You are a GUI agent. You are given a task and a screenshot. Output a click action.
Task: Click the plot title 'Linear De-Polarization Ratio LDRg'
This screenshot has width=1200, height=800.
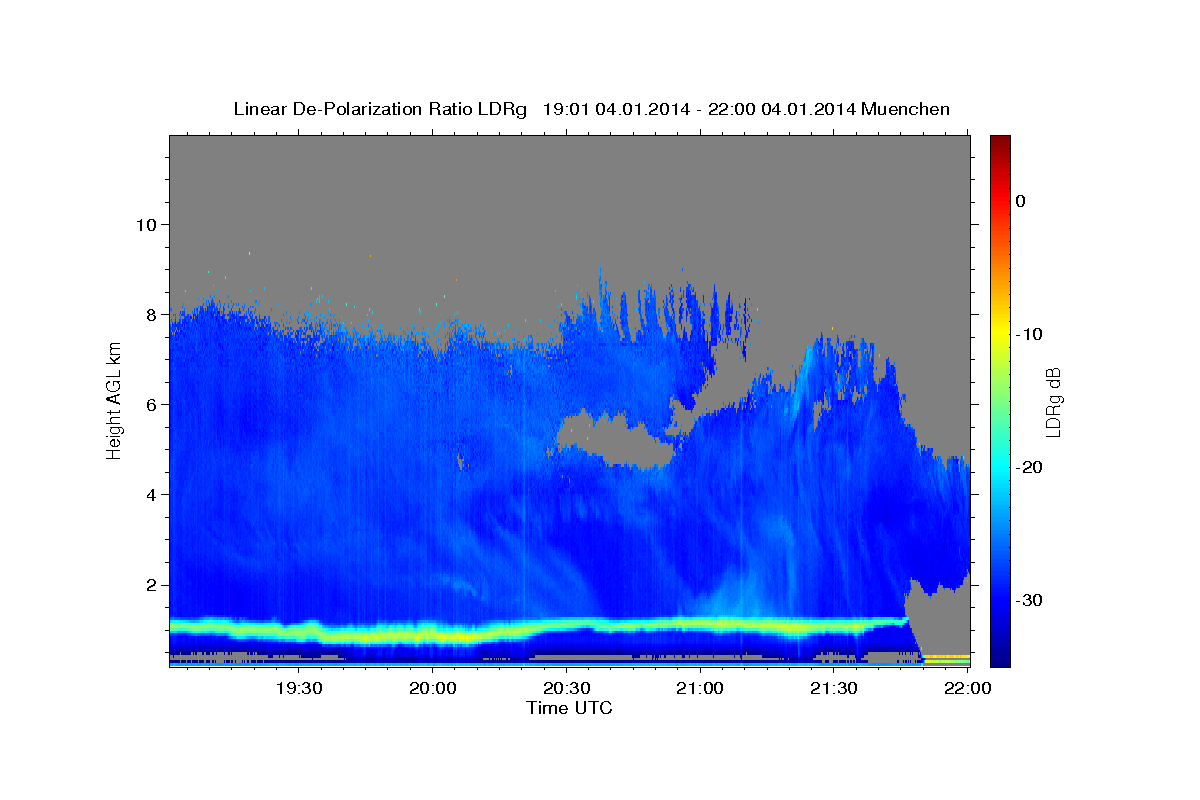pyautogui.click(x=379, y=109)
